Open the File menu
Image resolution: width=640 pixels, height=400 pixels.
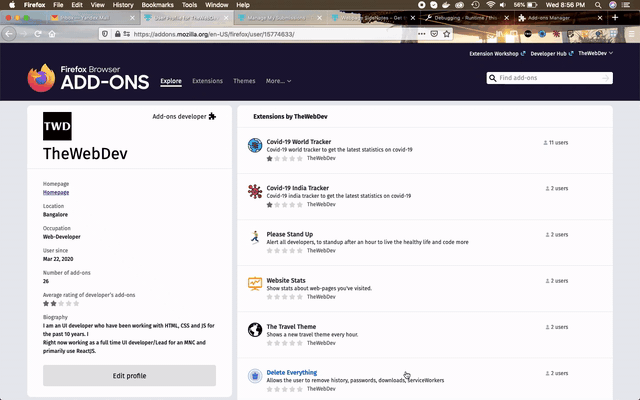58,5
